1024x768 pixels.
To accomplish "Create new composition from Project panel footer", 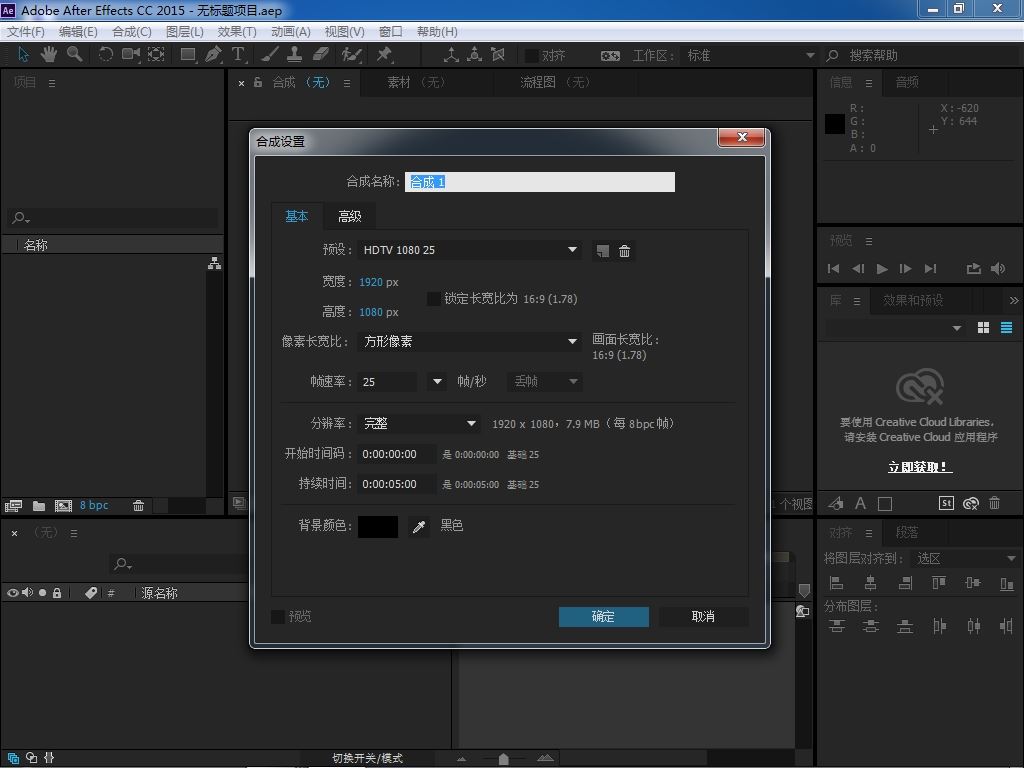I will point(63,505).
